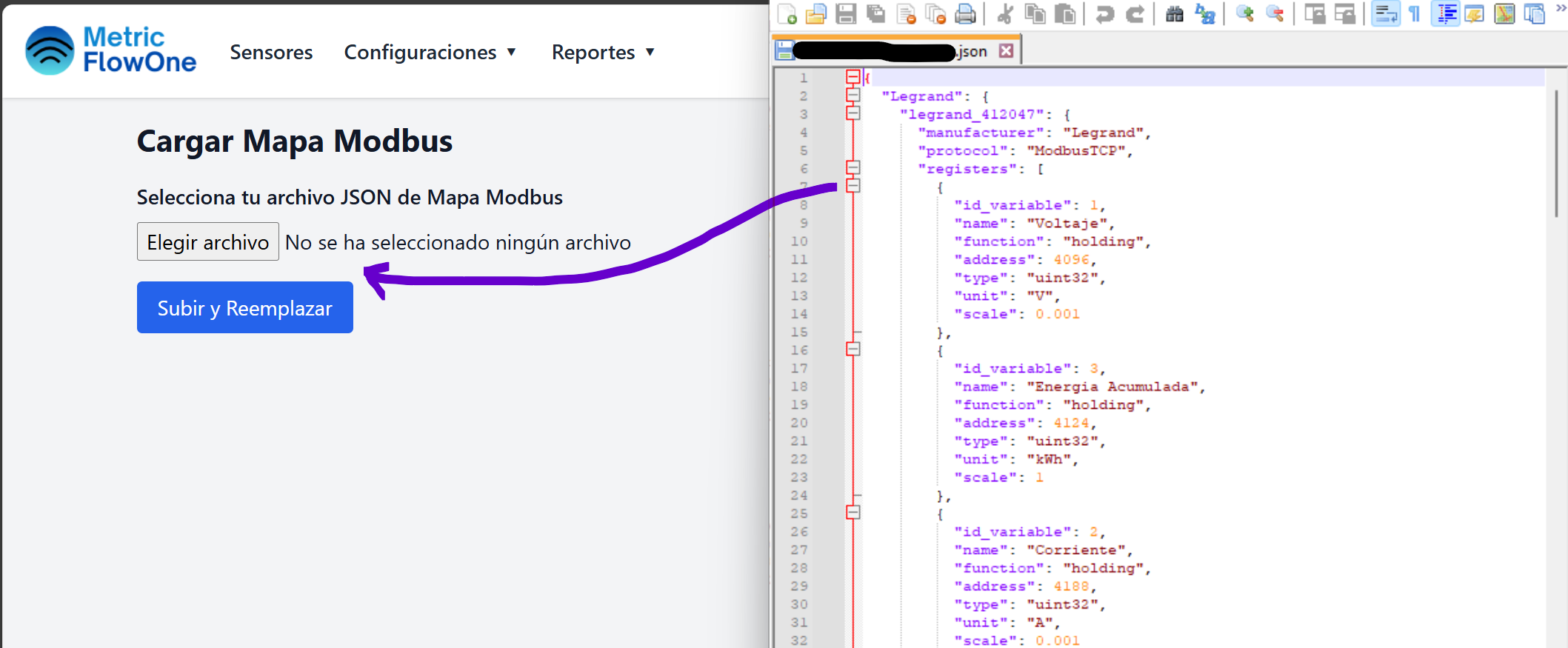Click the editor's vertical scrollbar thumb
The height and width of the screenshot is (648, 1568).
1557,148
